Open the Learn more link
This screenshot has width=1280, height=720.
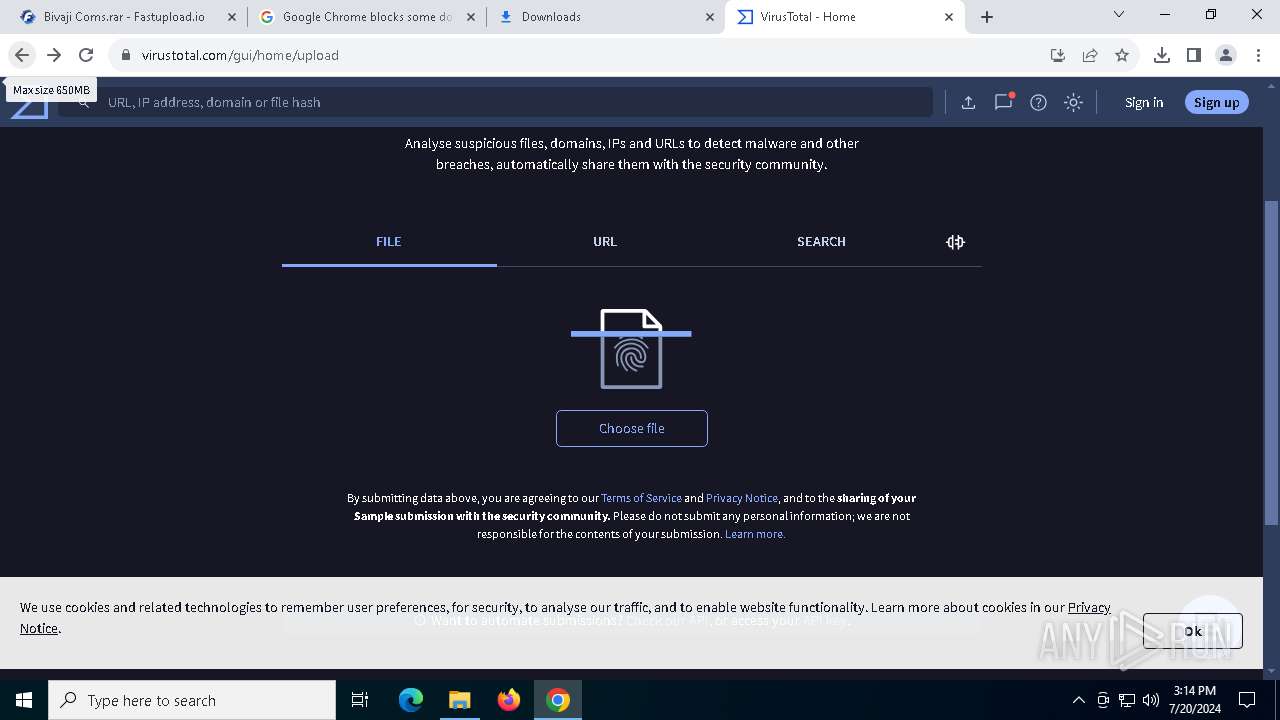coord(755,534)
